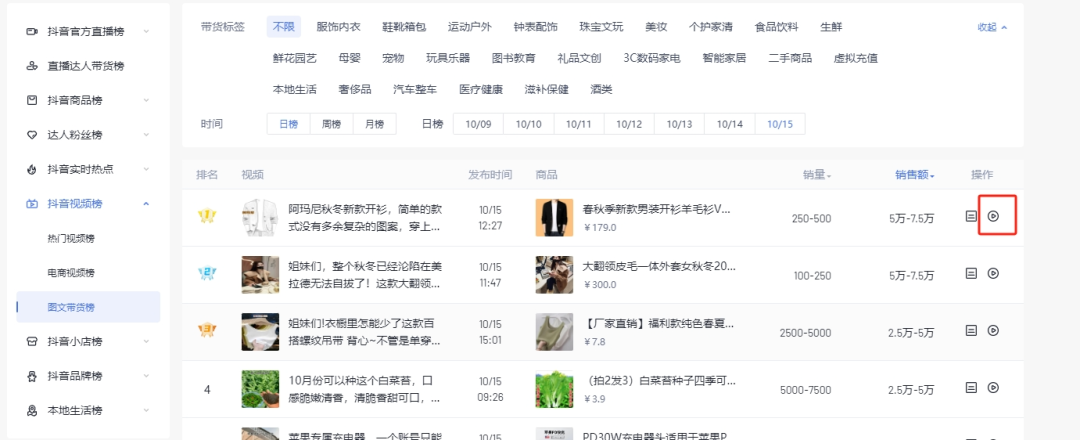Screen dimensions: 1080x440
Task: Click the 本地生活榜 sidebar icon
Action: click(32, 410)
